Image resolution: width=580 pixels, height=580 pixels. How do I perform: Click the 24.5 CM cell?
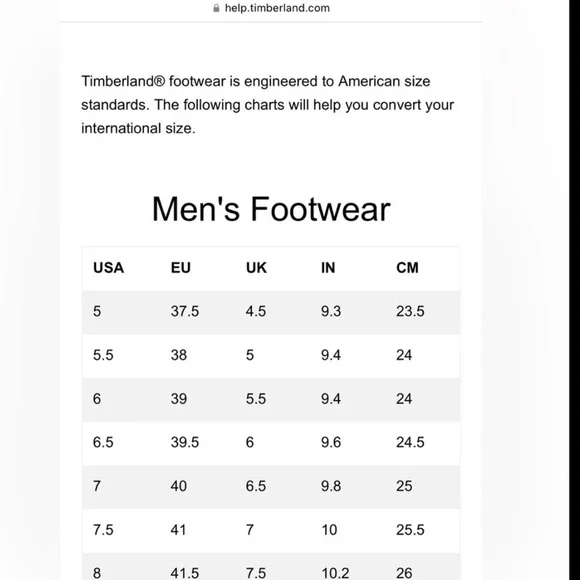410,442
